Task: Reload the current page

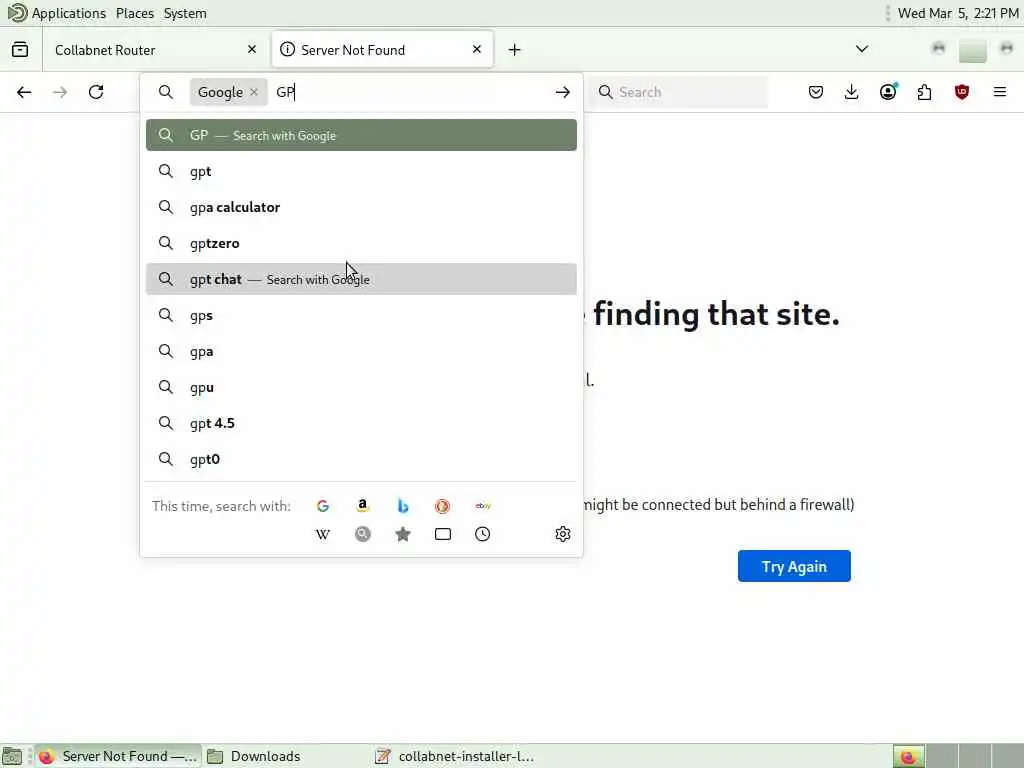Action: (x=96, y=92)
